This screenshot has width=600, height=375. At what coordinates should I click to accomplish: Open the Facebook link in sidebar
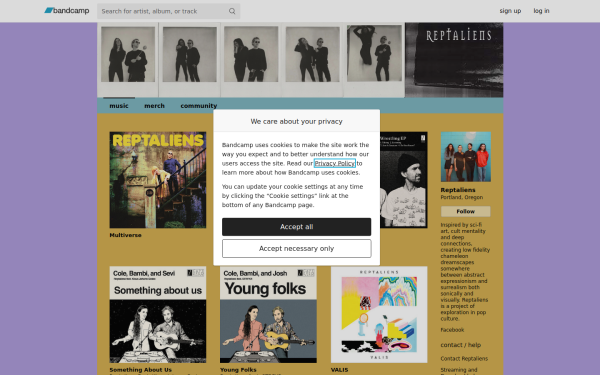click(452, 330)
